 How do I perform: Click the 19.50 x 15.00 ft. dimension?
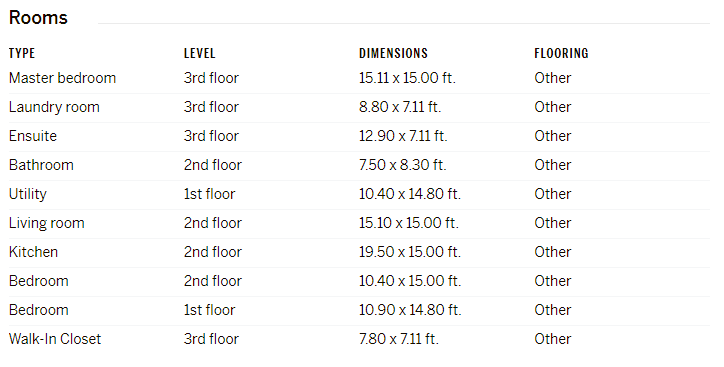410,252
